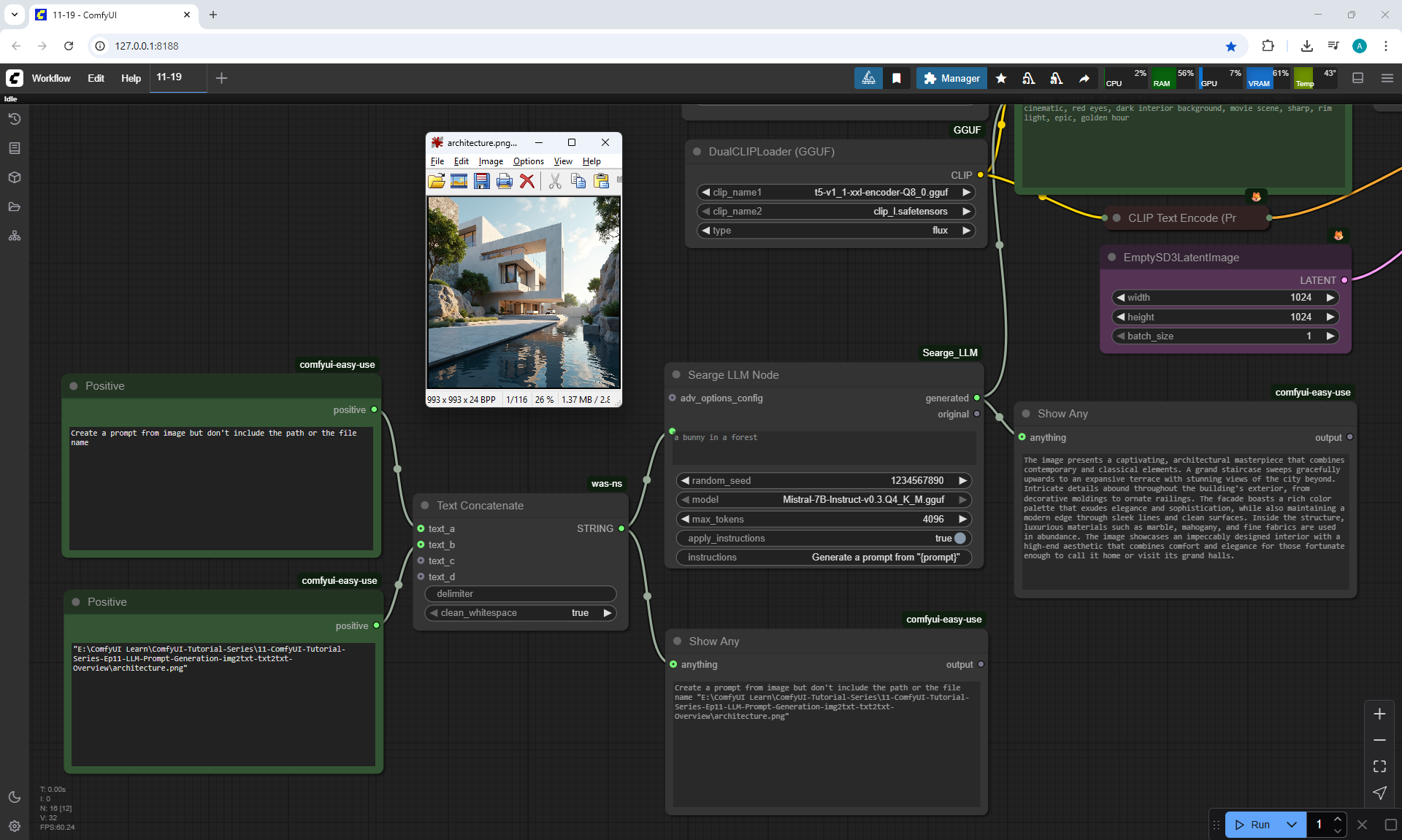This screenshot has width=1402, height=840.
Task: Open the workflows folder sidebar icon
Action: 15,207
